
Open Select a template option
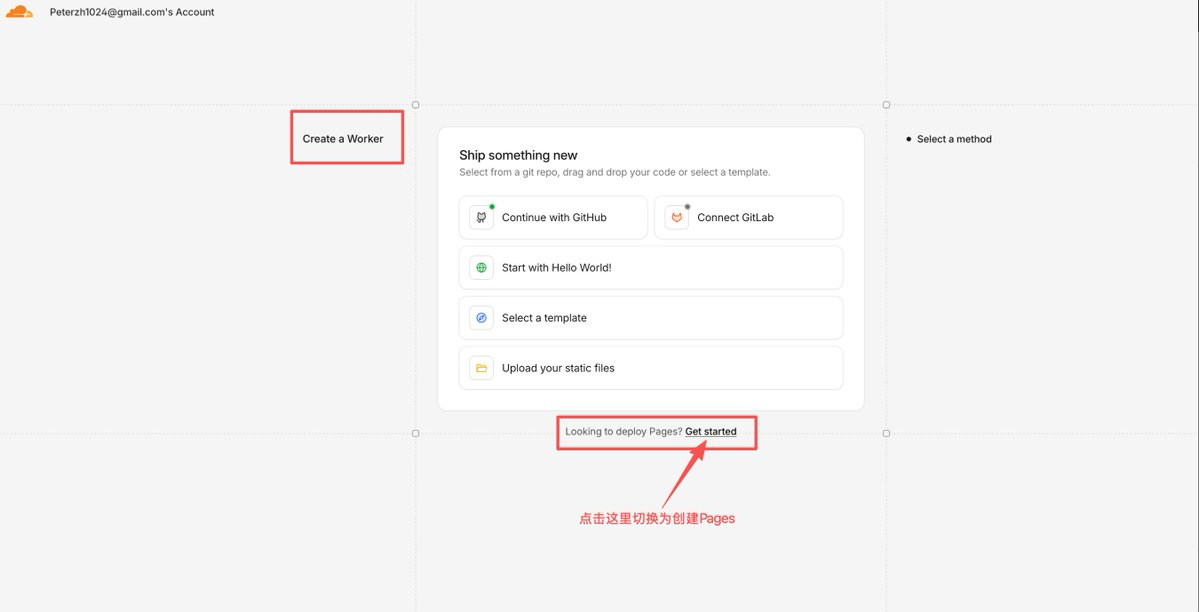pos(651,317)
